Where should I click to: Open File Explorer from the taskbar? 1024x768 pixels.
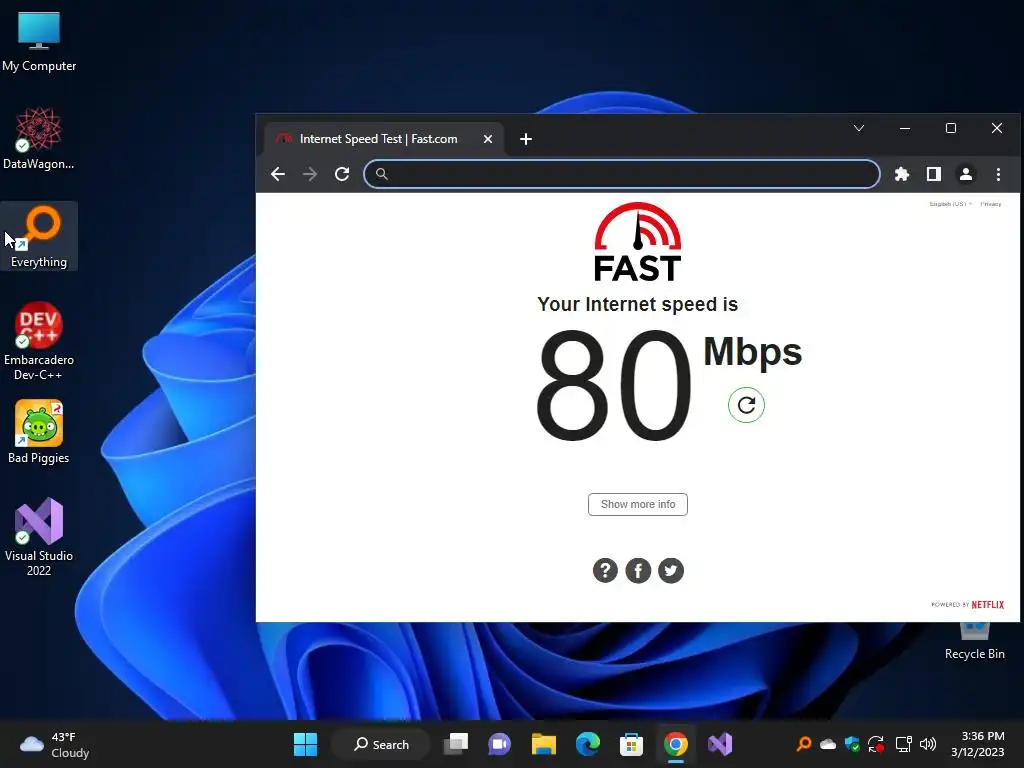pos(543,744)
